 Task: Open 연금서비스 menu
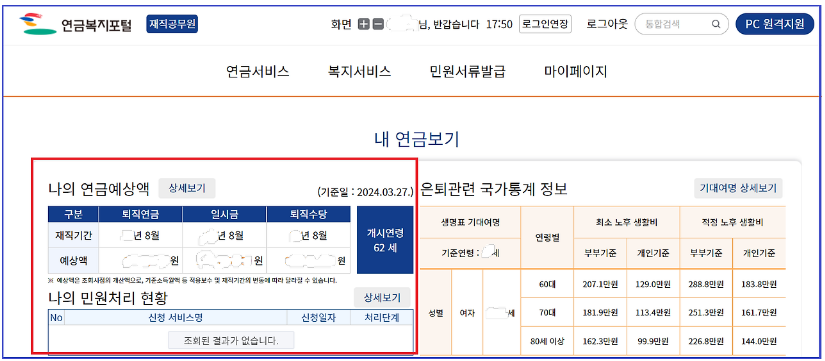click(x=258, y=72)
